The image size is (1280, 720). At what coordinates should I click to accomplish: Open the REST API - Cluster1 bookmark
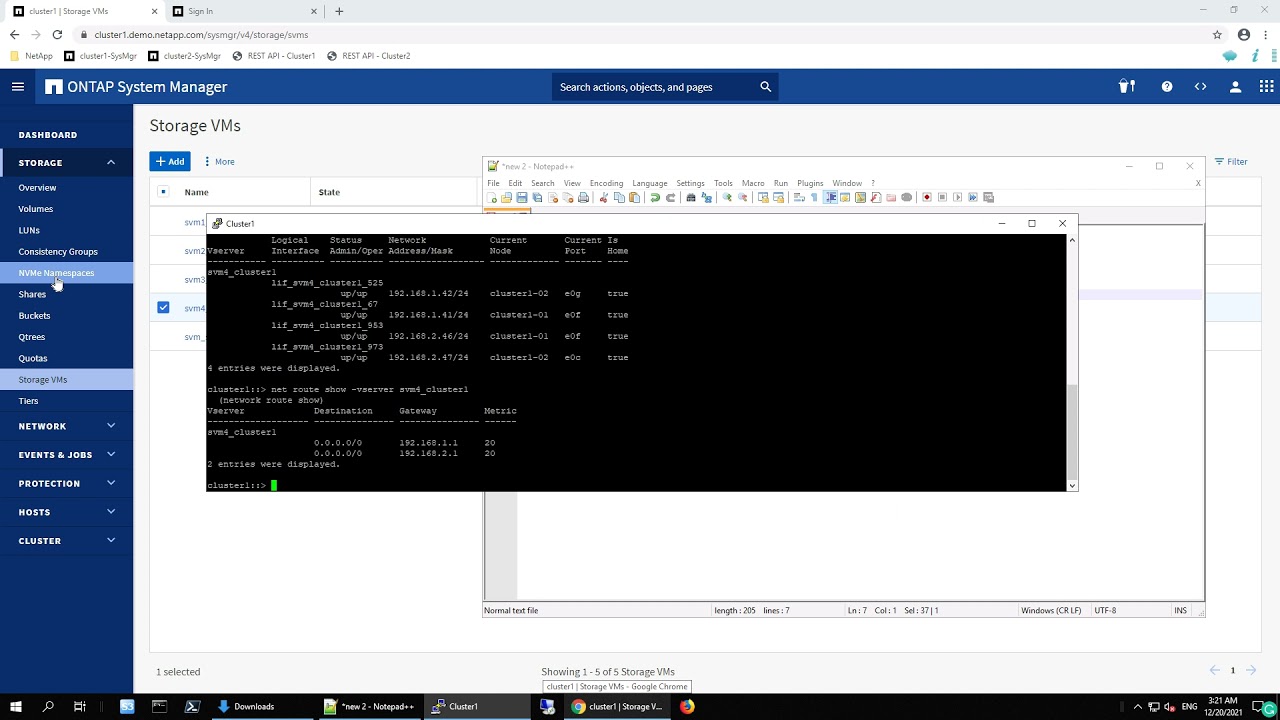click(x=275, y=56)
